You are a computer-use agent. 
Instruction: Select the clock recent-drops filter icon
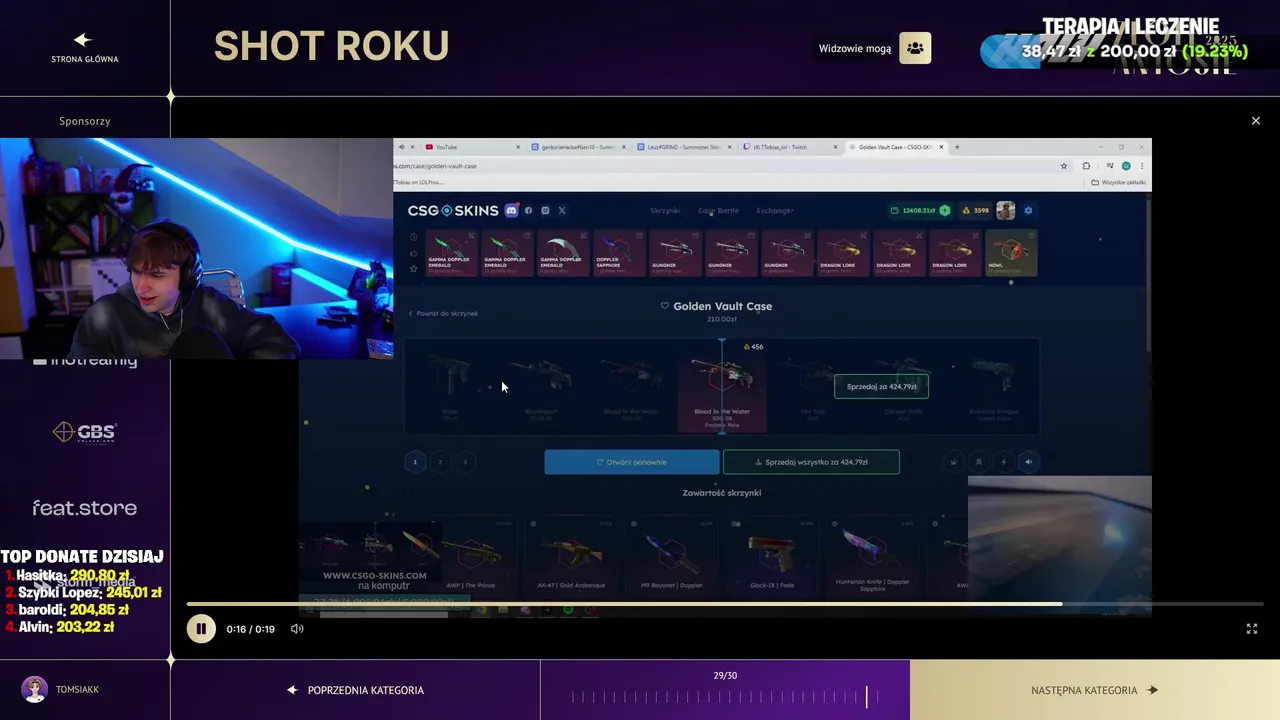click(x=413, y=237)
